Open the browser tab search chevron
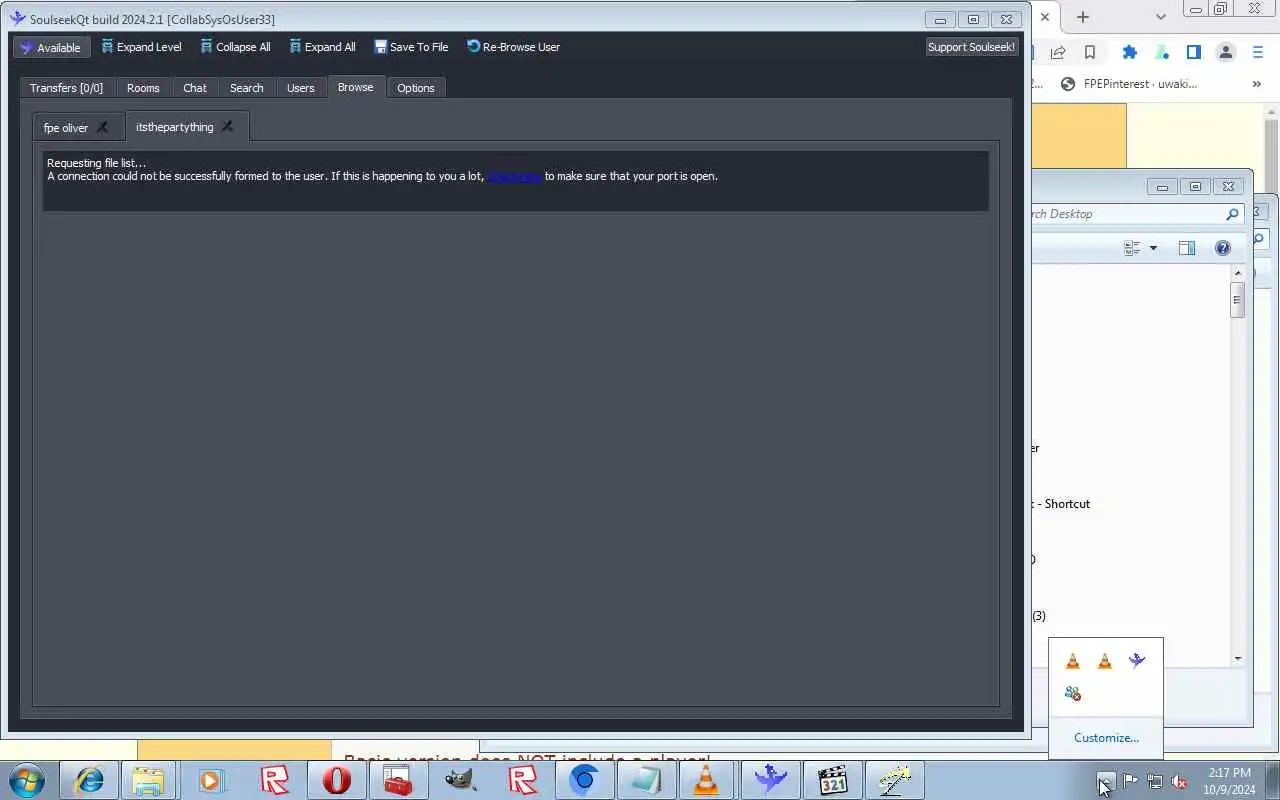1280x800 pixels. pyautogui.click(x=1161, y=17)
